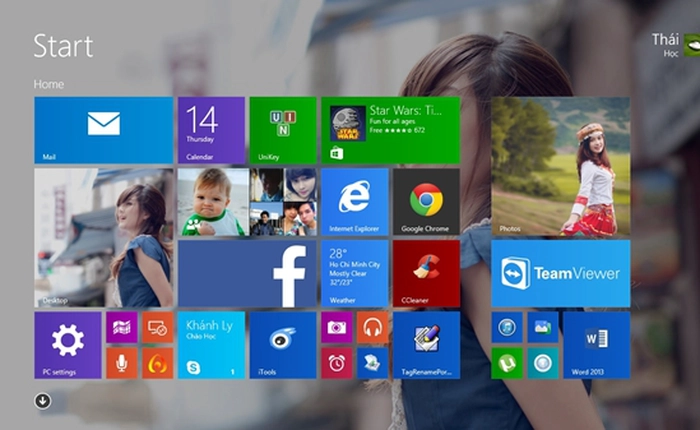Screen dimensions: 700x430
Task: Open the orange flame-logo small tile
Action: pyautogui.click(x=158, y=363)
